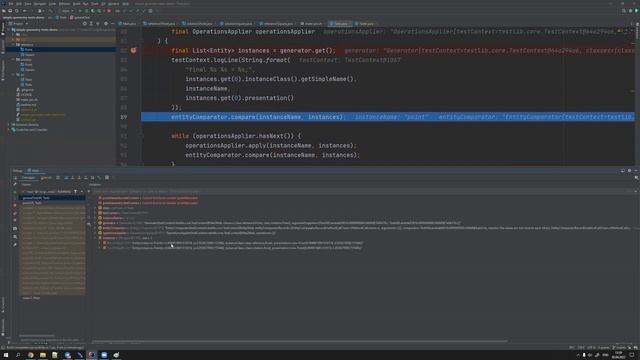Click the Windows Start button
This screenshot has width=640, height=360.
click(x=6, y=355)
